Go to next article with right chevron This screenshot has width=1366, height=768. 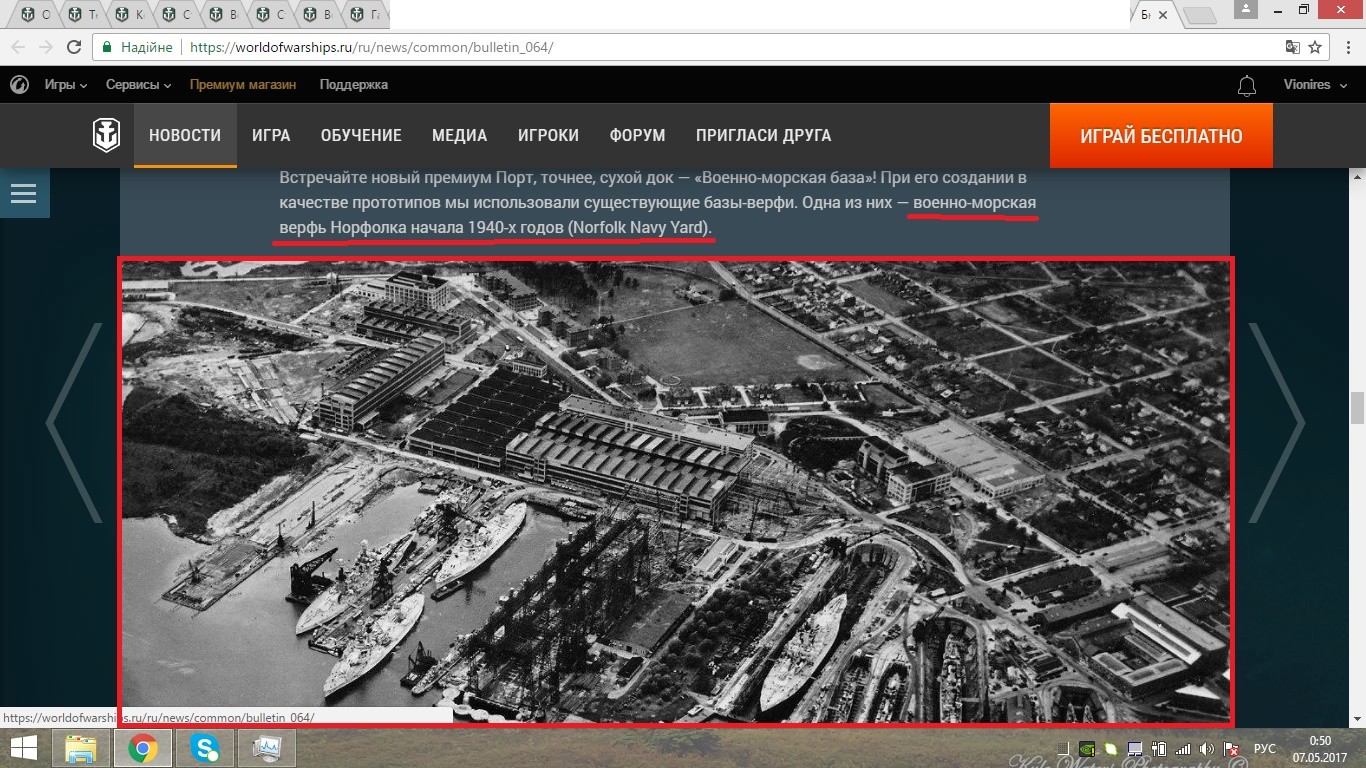(1276, 422)
